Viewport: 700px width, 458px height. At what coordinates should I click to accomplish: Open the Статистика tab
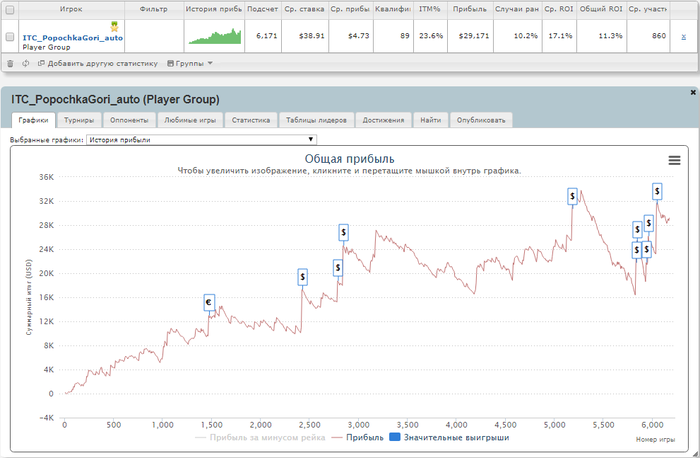click(x=251, y=120)
